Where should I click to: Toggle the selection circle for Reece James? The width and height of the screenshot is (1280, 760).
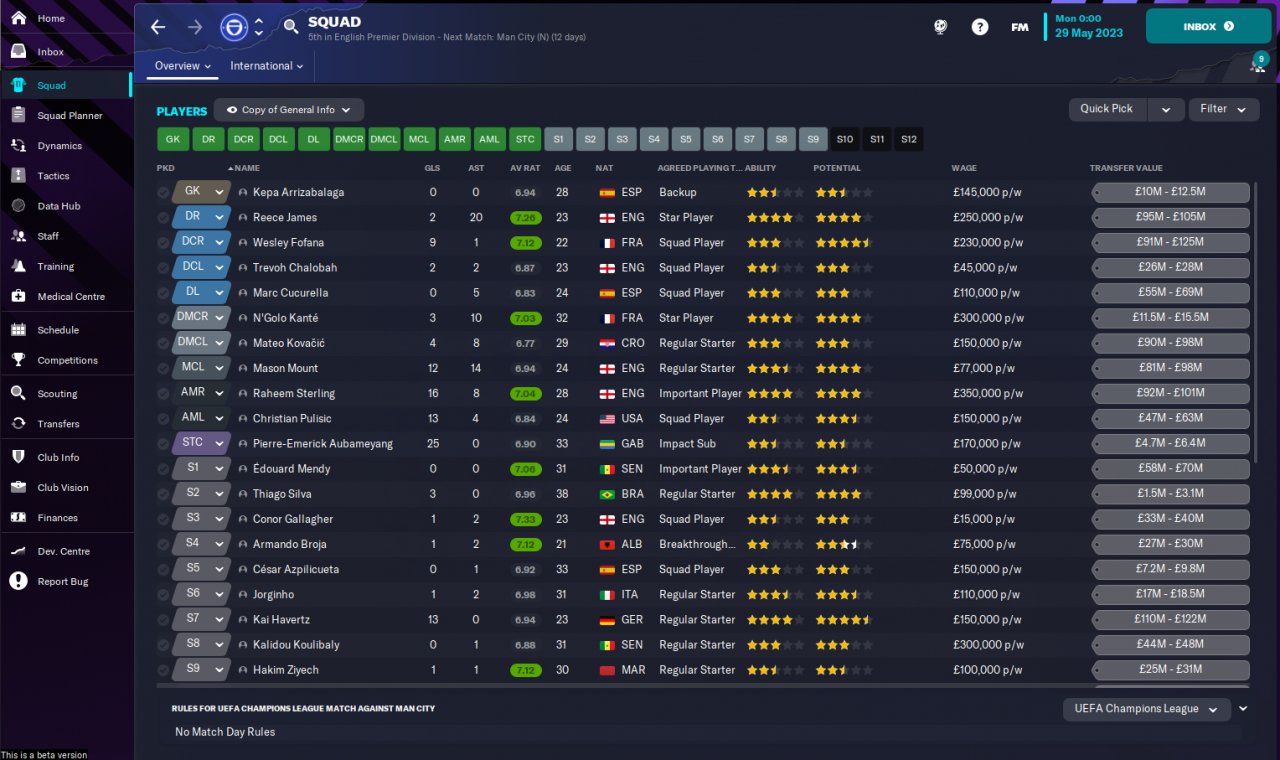pyautogui.click(x=163, y=217)
